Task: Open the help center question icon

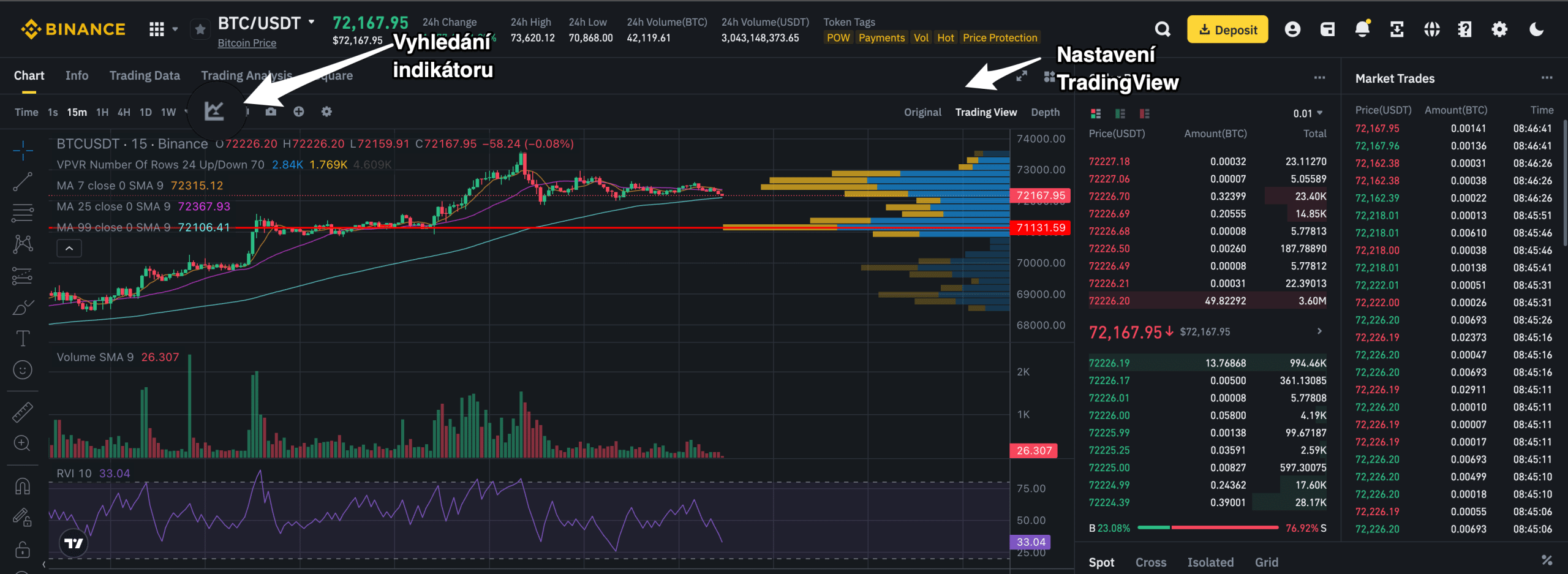Action: pos(1465,29)
